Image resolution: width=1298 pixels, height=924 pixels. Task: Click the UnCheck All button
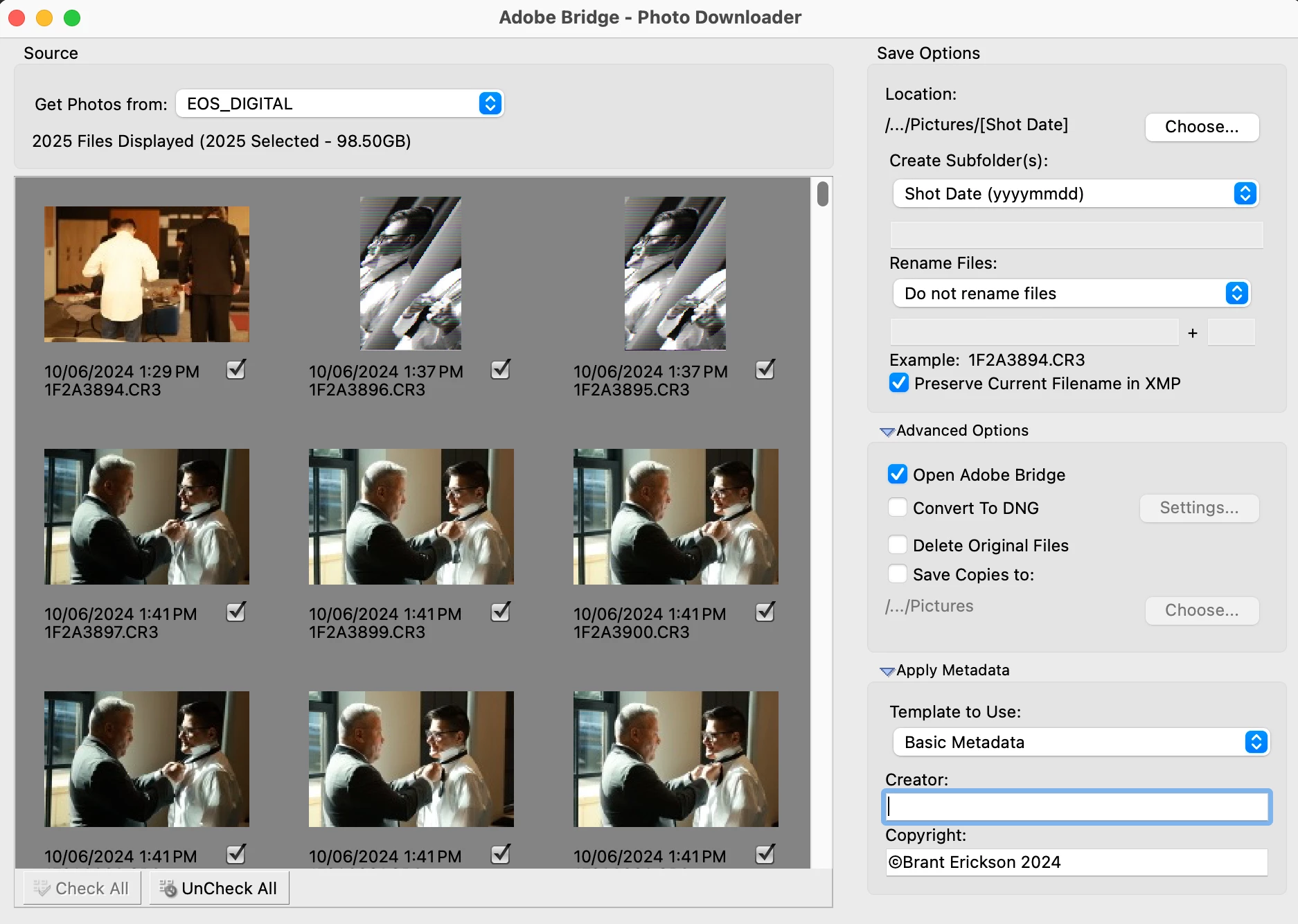219,888
